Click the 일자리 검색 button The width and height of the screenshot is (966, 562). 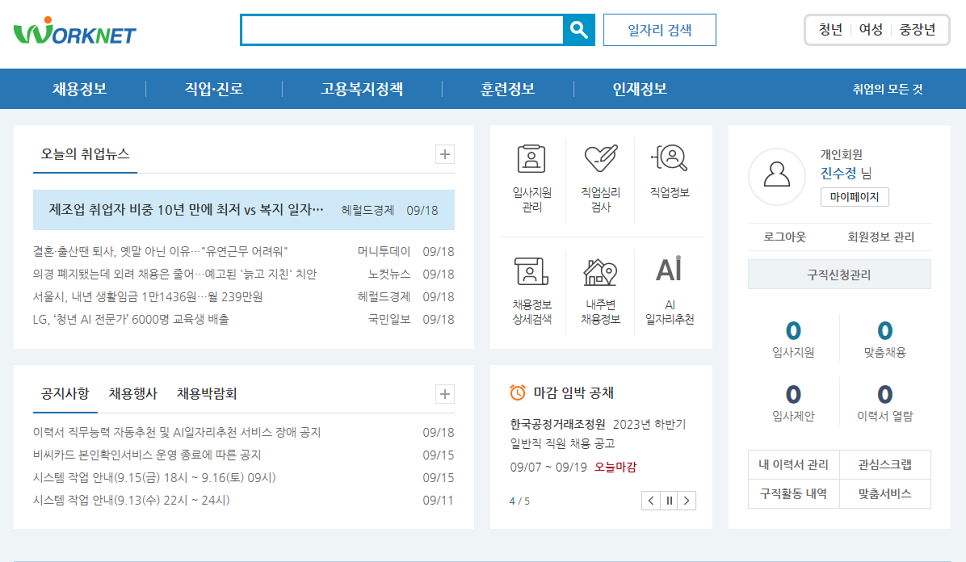pyautogui.click(x=660, y=30)
